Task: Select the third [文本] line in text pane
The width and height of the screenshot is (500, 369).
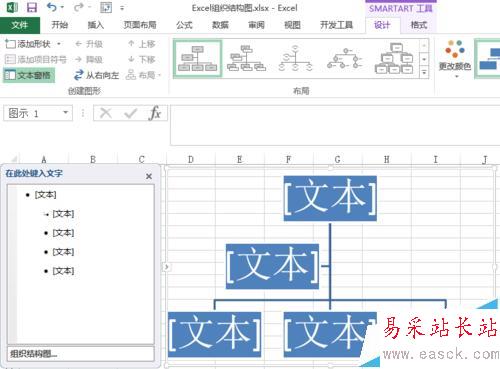Action: click(x=63, y=233)
